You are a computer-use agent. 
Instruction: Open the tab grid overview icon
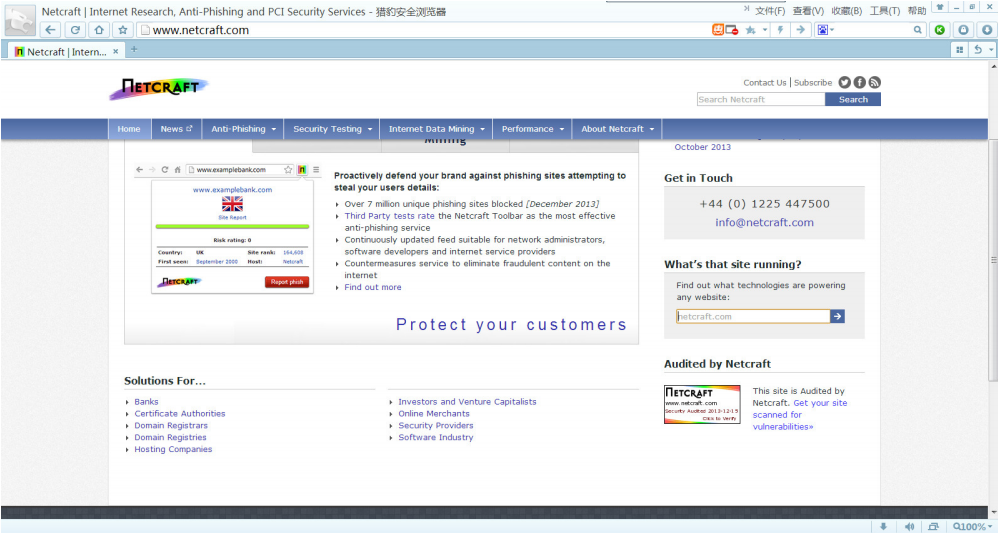point(959,50)
